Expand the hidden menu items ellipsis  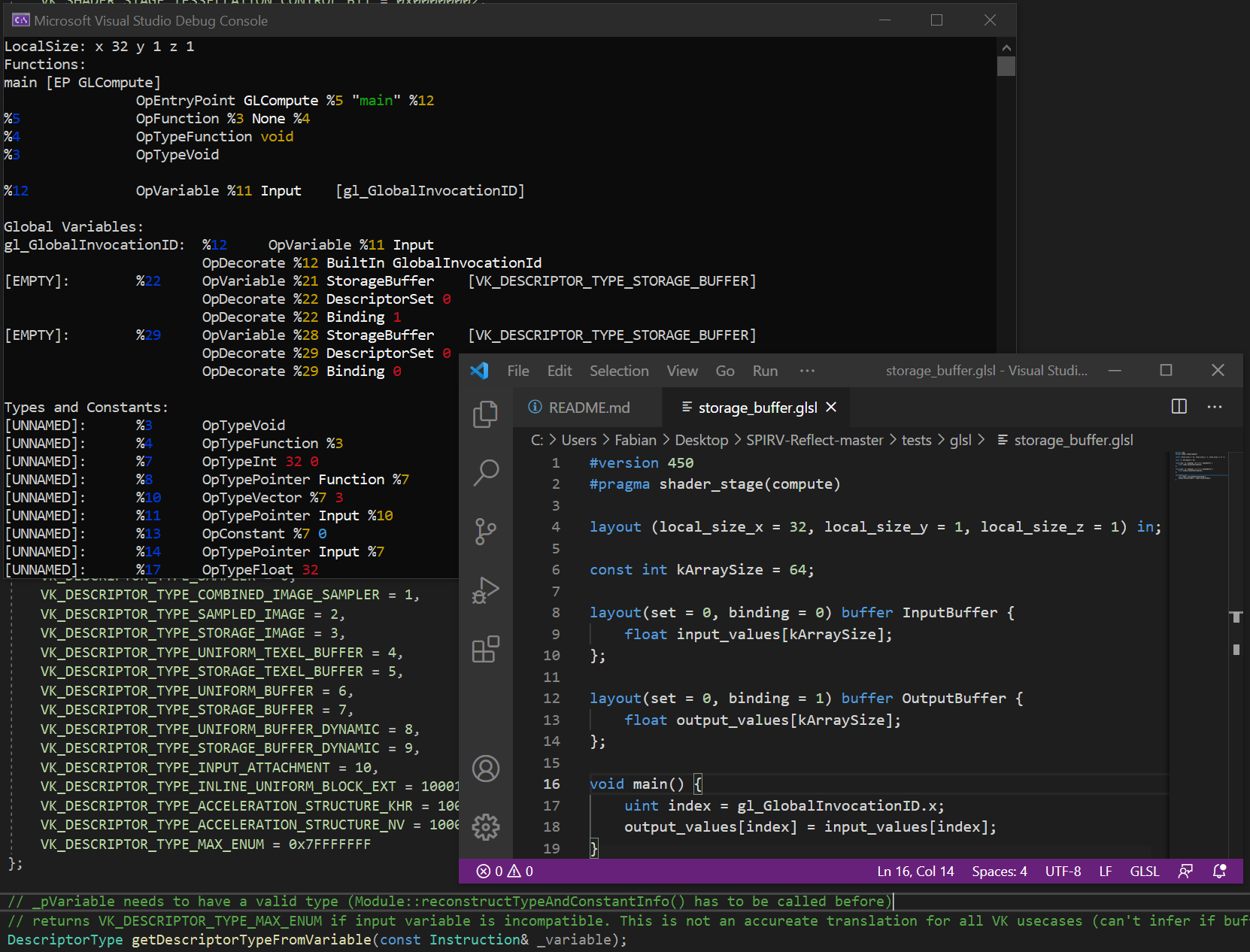click(x=807, y=371)
